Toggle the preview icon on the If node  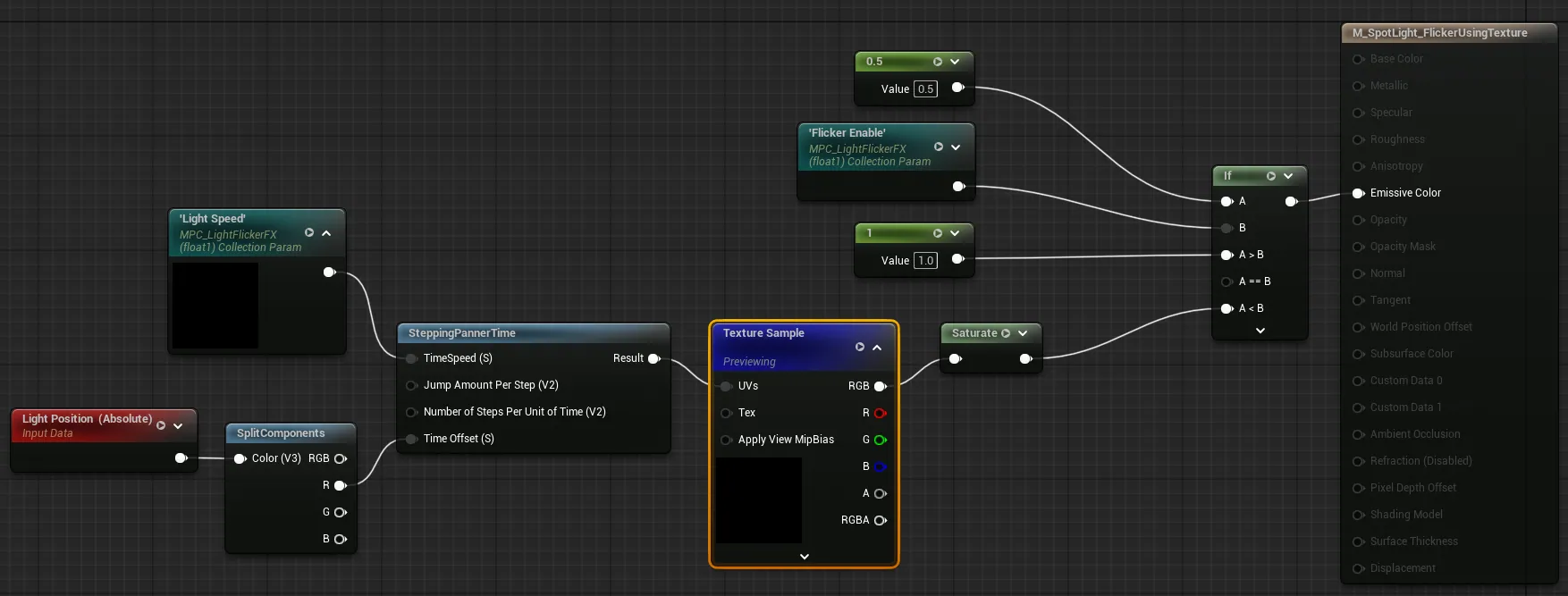click(1271, 176)
